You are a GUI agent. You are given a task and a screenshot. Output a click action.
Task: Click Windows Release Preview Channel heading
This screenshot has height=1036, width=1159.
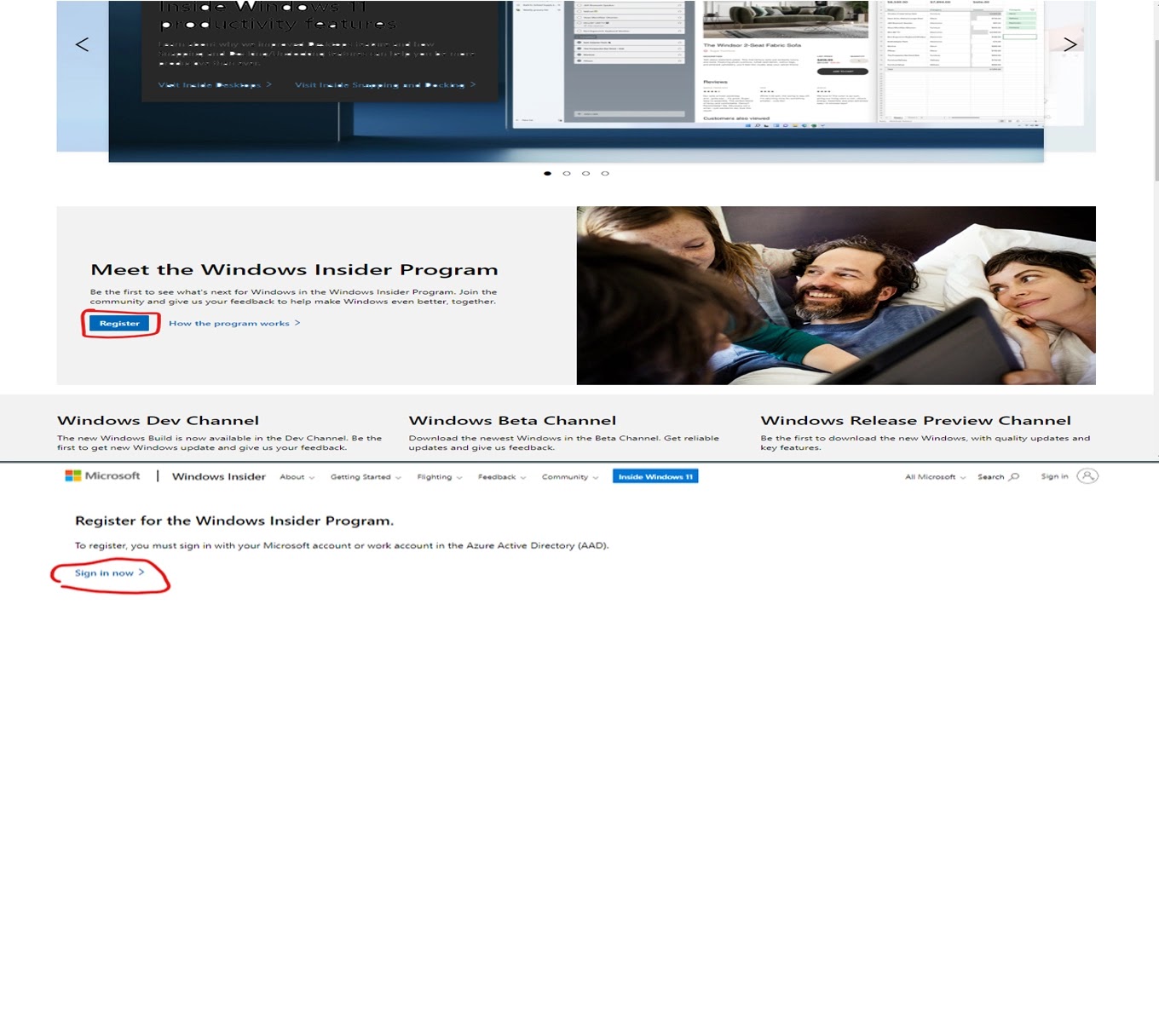915,420
